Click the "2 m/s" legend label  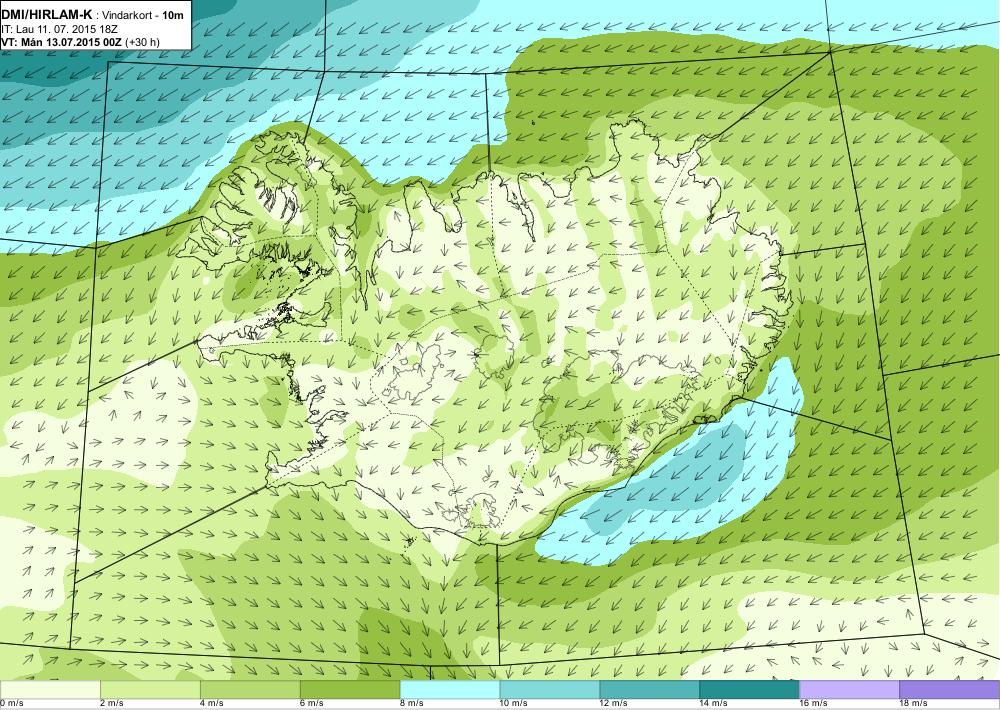tap(112, 704)
